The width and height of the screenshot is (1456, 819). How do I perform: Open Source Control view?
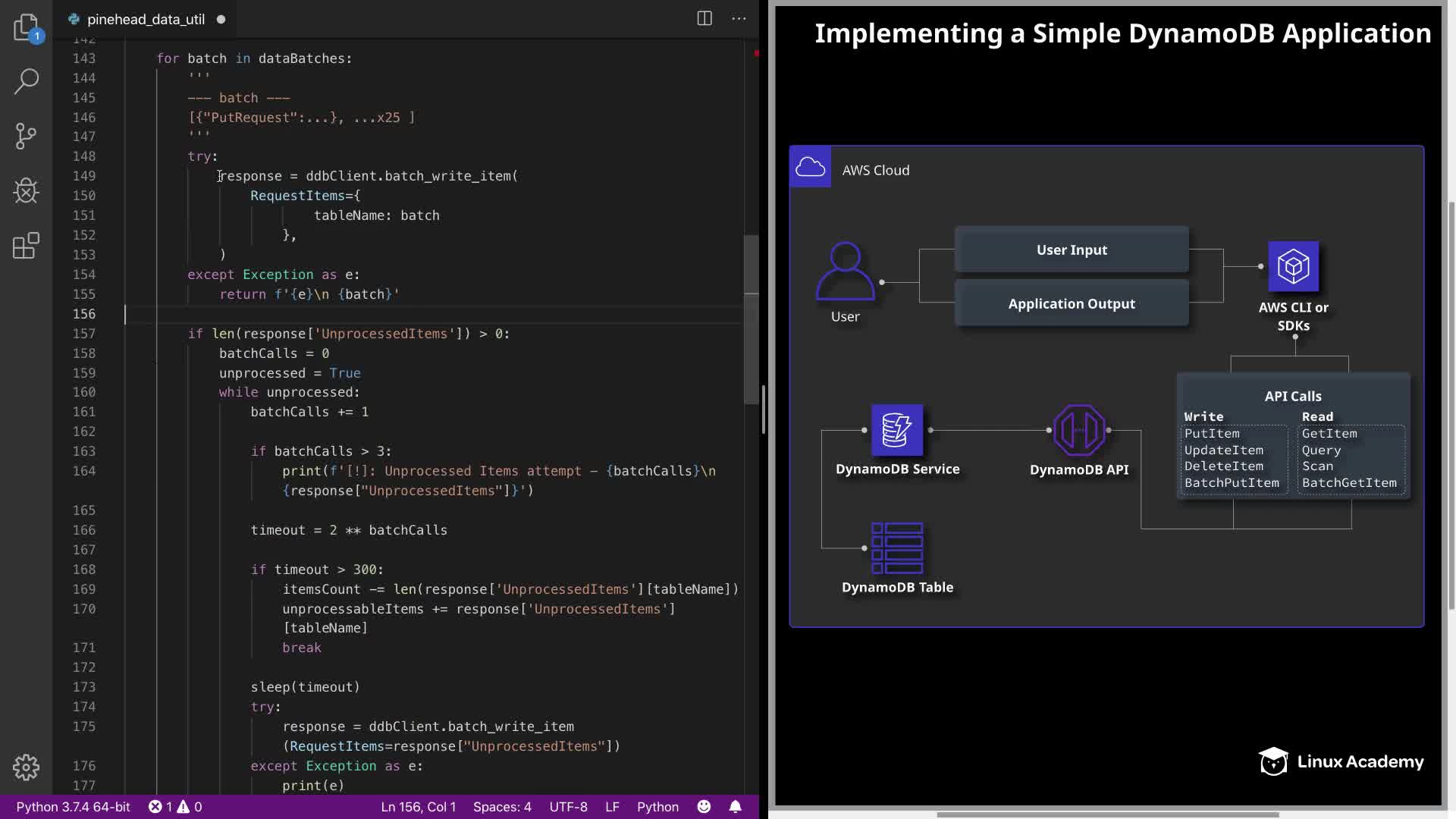coord(26,136)
